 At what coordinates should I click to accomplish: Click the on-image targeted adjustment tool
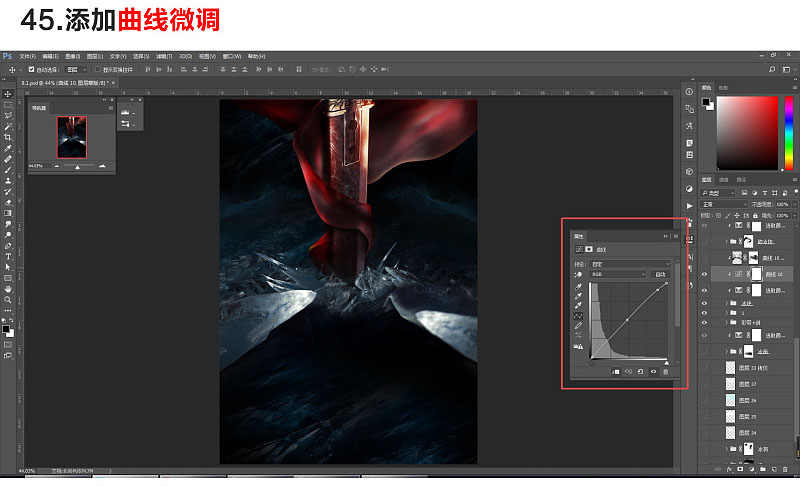(x=578, y=275)
